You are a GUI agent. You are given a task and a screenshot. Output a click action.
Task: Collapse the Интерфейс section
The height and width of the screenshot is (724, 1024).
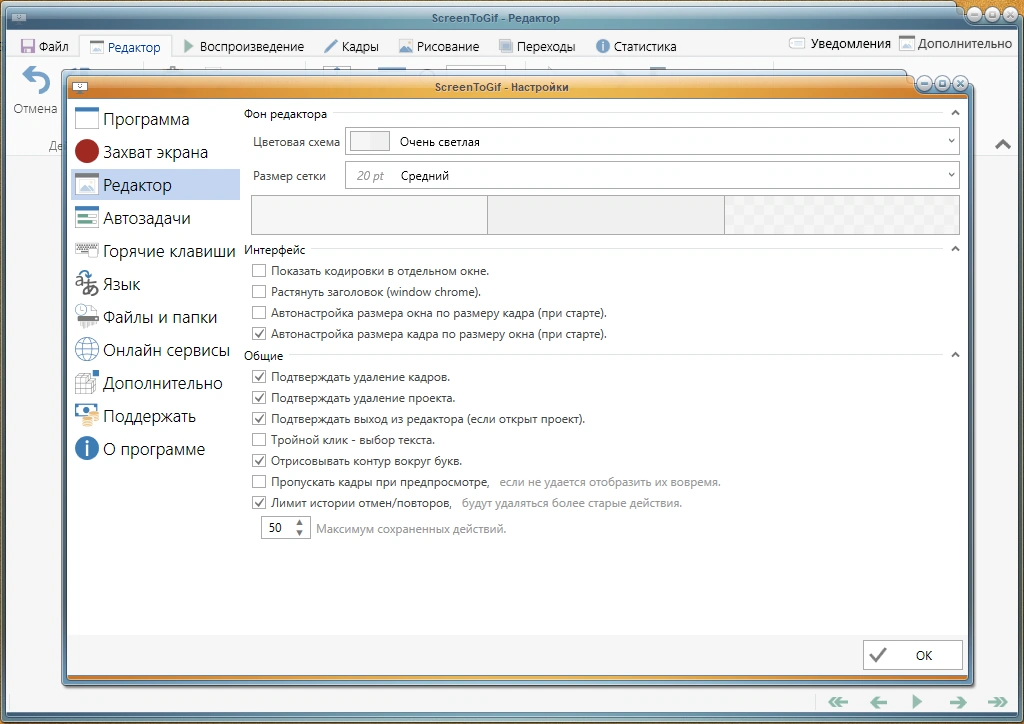pos(955,249)
